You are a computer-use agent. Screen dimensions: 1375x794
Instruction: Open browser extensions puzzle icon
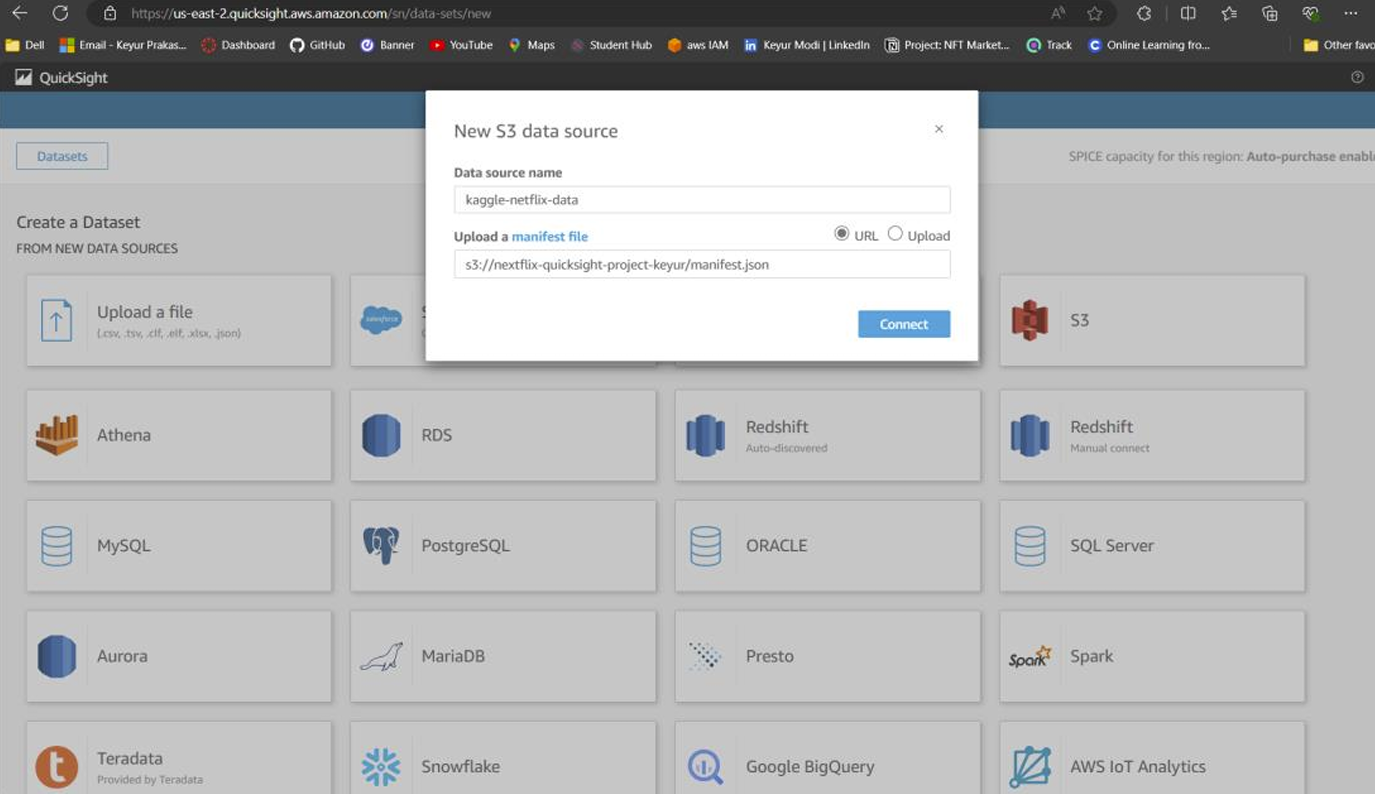[1144, 14]
